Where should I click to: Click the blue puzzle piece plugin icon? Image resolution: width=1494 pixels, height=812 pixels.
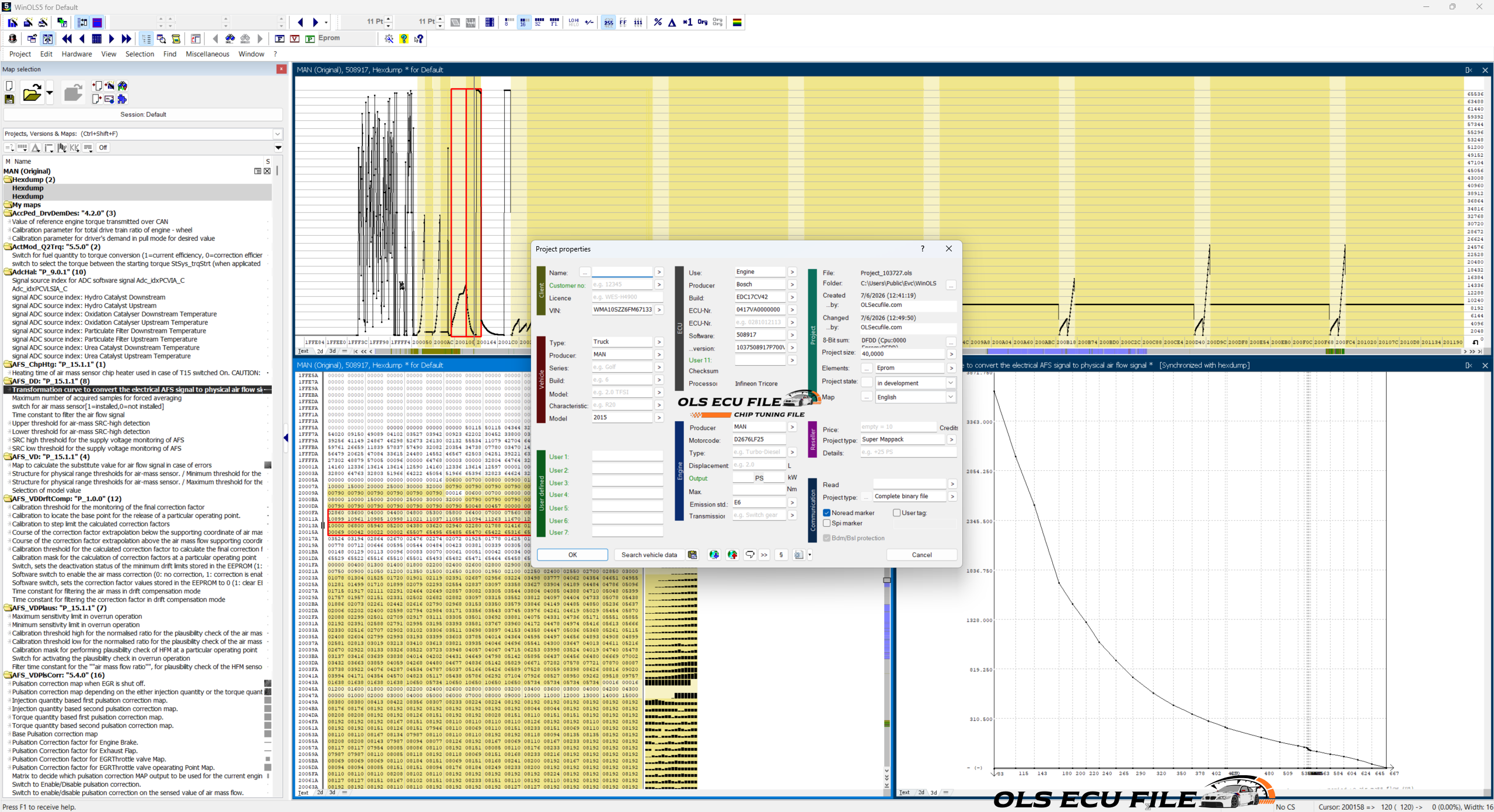point(122,99)
